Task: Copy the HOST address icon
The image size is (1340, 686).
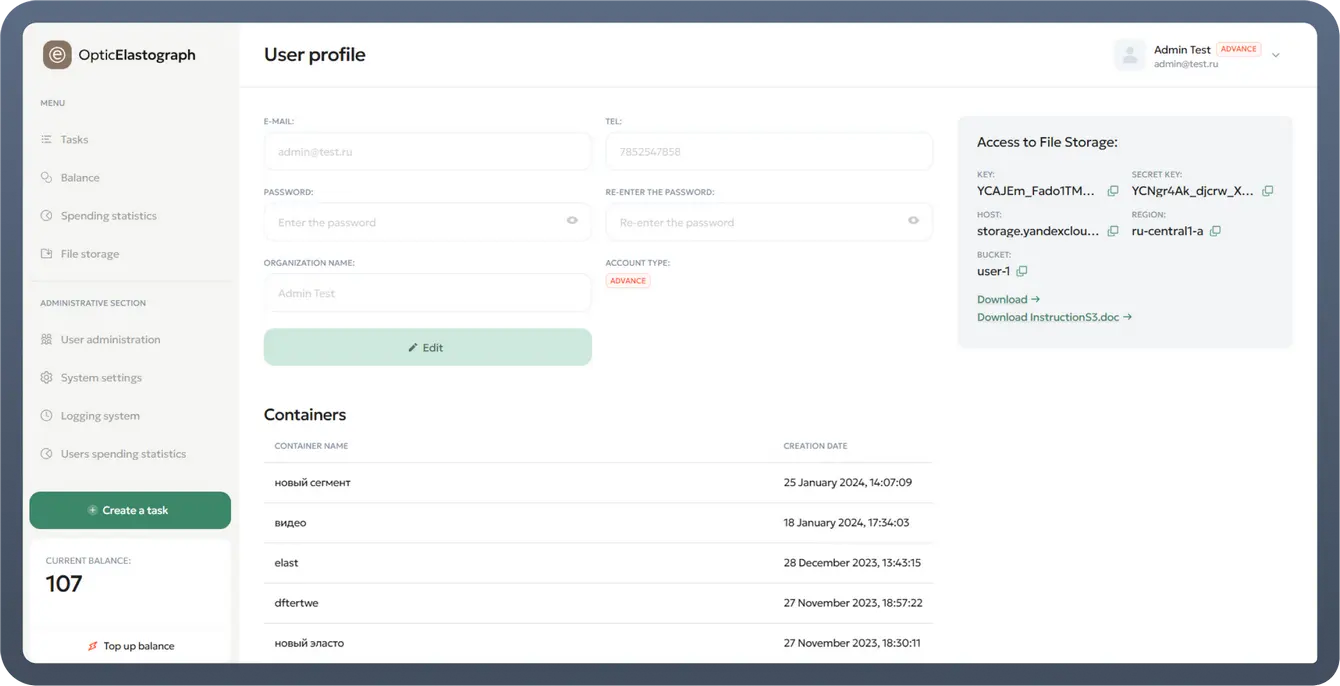Action: pyautogui.click(x=1113, y=231)
